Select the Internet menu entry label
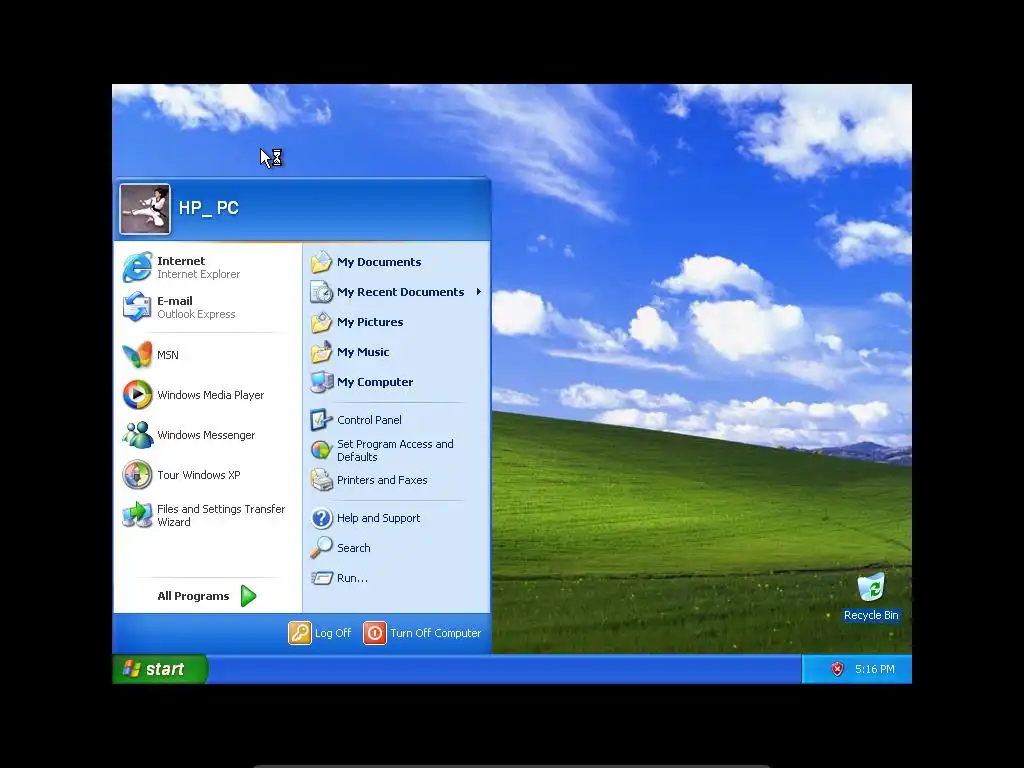Image resolution: width=1024 pixels, height=768 pixels. point(181,261)
